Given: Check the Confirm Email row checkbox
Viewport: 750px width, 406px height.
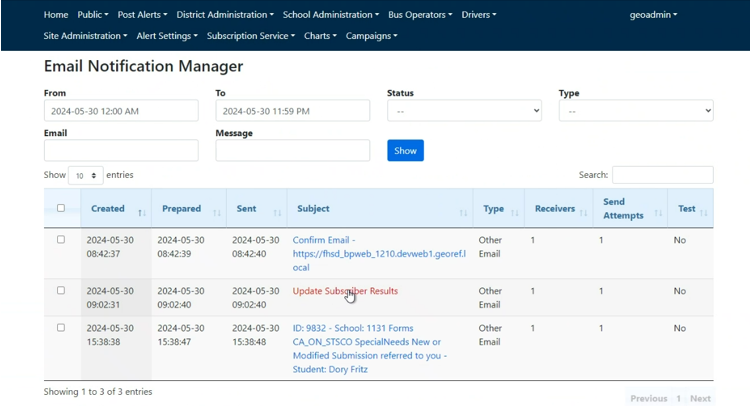Looking at the screenshot, I should 61,240.
